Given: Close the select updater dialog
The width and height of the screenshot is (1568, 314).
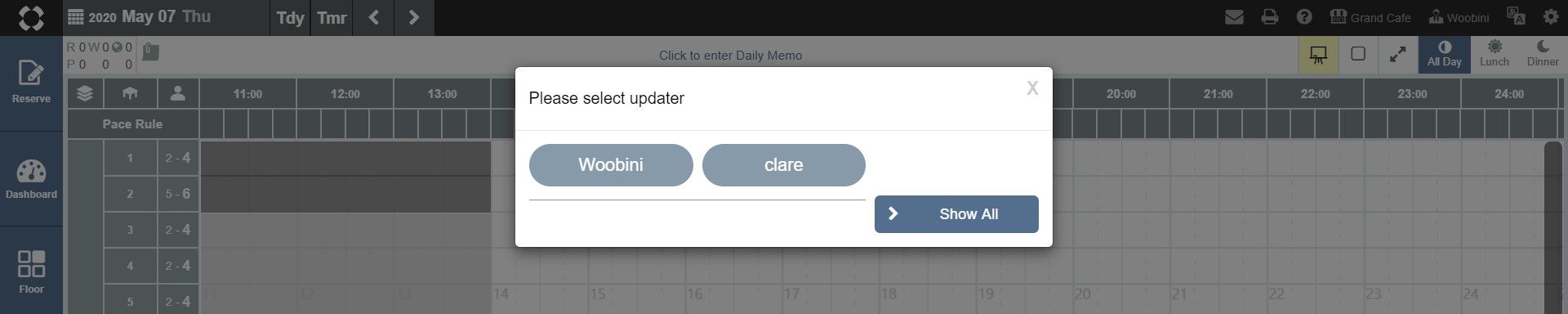Looking at the screenshot, I should coord(1032,88).
